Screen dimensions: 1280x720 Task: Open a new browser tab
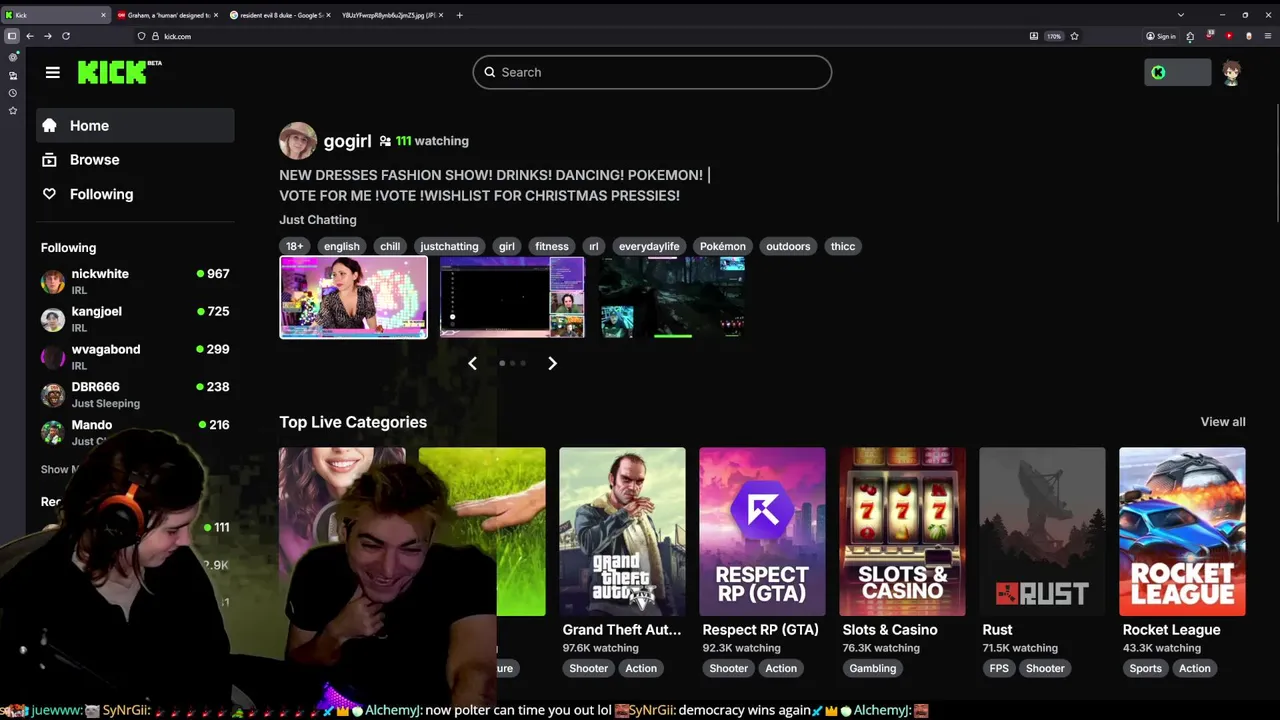(460, 15)
